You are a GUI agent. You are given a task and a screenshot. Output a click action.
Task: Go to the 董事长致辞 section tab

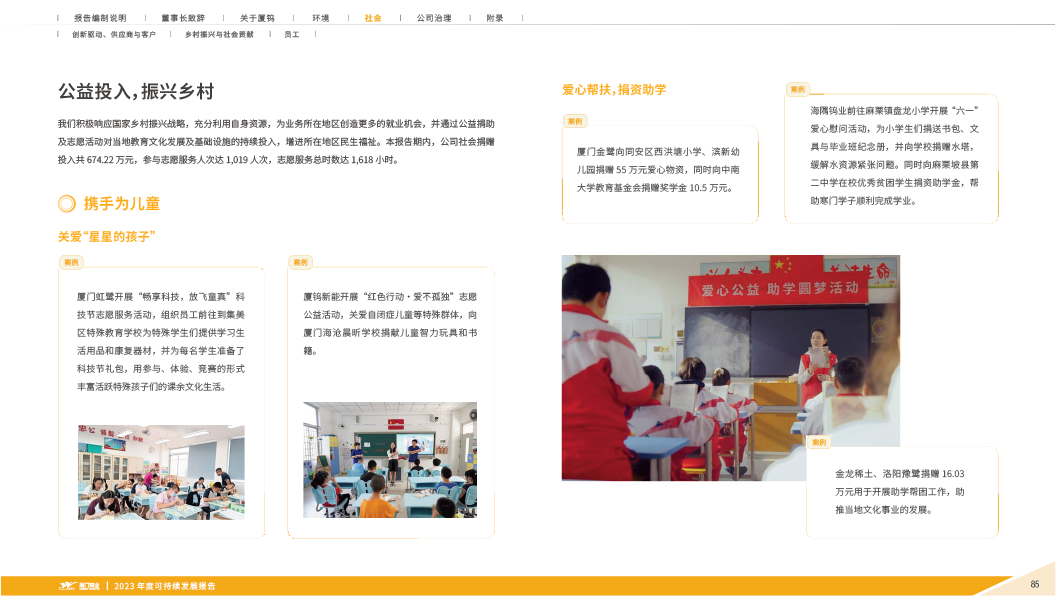point(183,18)
